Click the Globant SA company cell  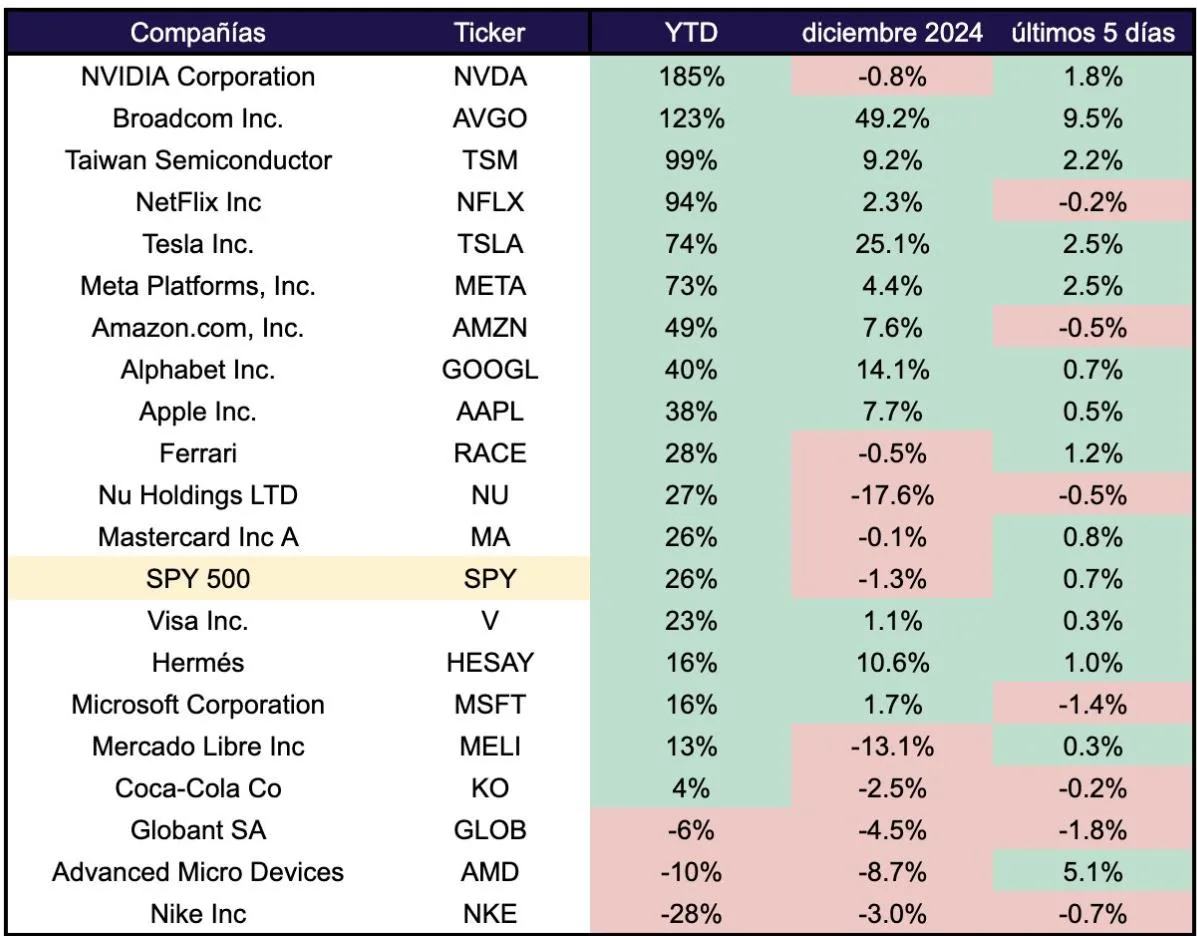tap(198, 830)
